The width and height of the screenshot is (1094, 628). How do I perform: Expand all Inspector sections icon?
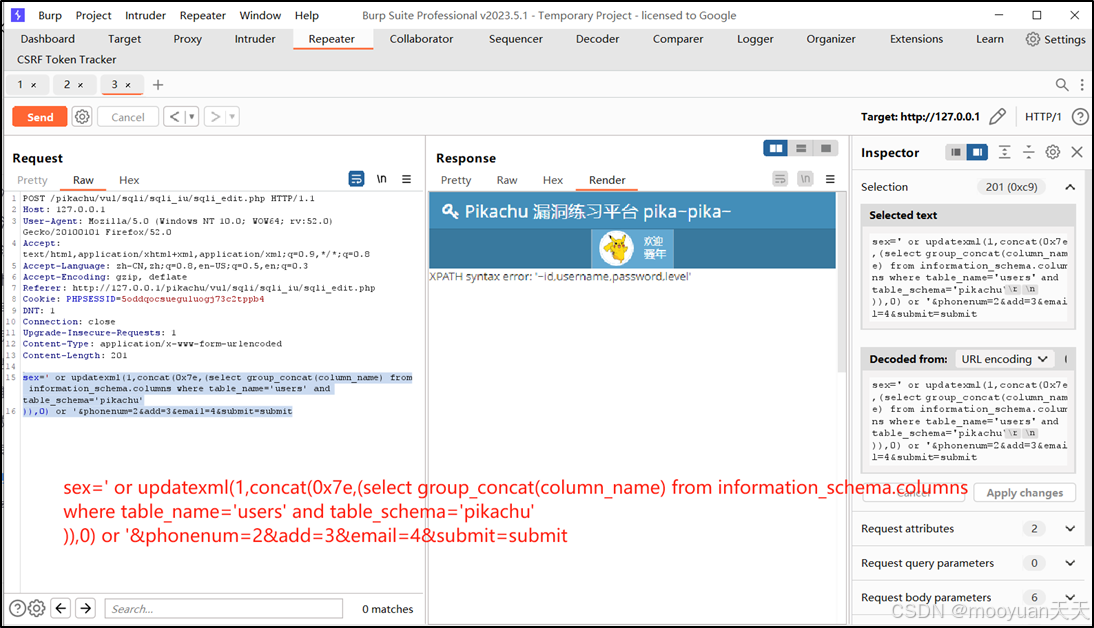pyautogui.click(x=1004, y=152)
